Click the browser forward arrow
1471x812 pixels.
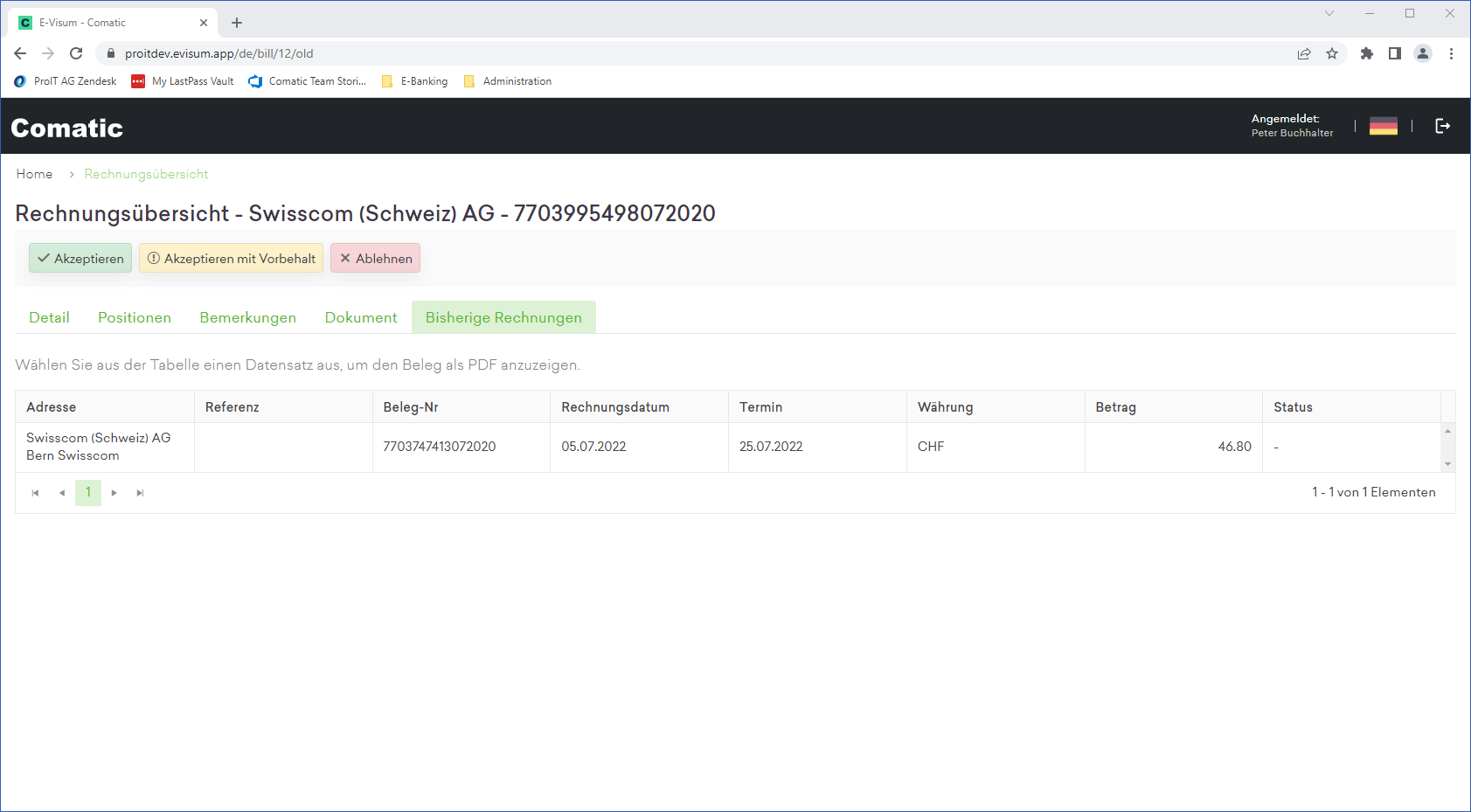point(48,53)
